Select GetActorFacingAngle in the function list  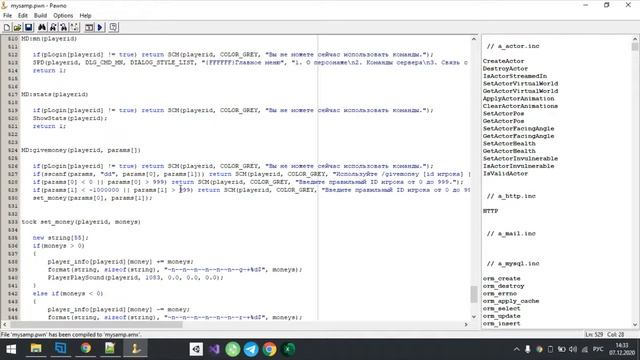[518, 136]
